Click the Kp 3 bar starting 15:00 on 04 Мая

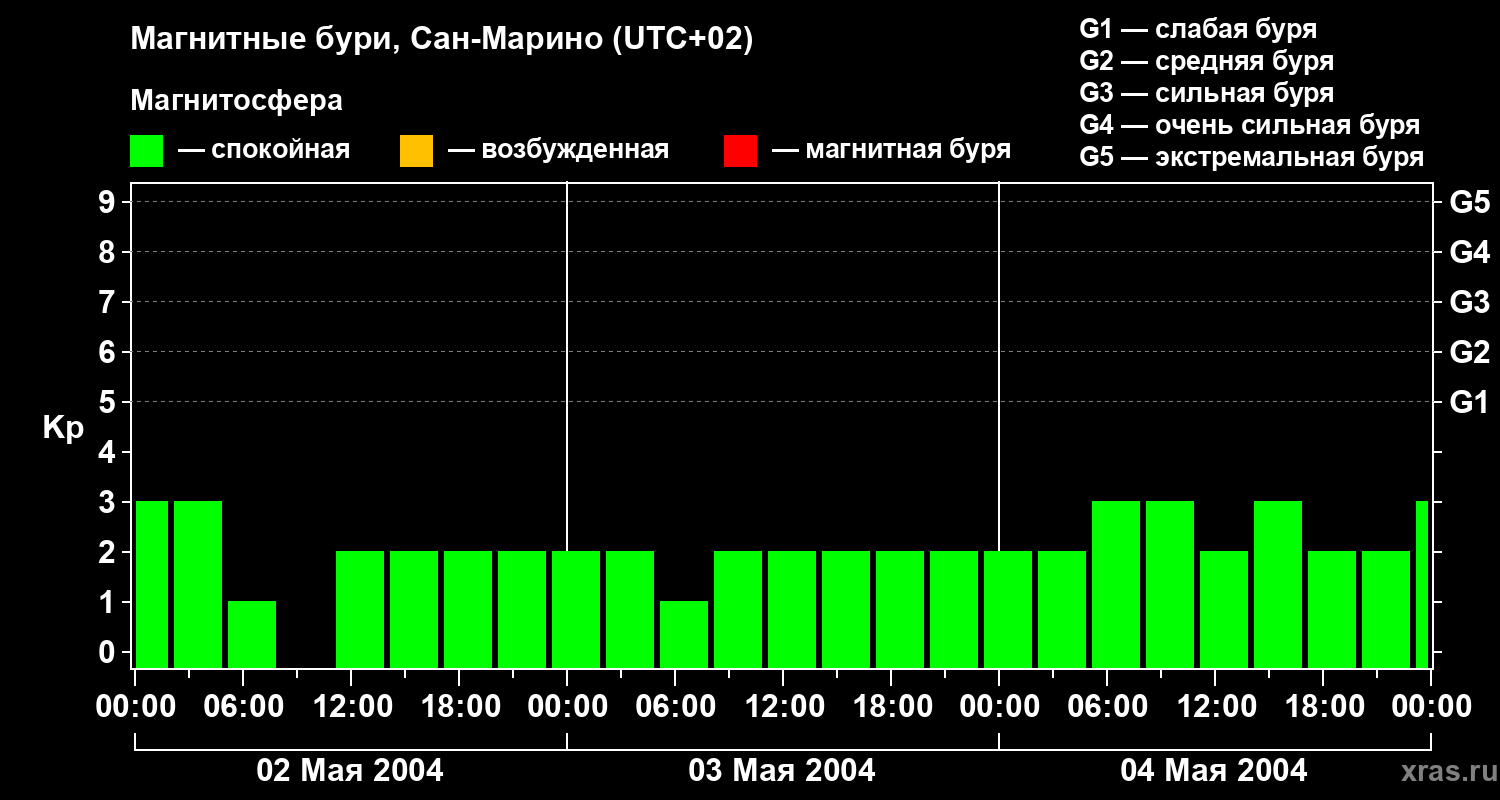[x=1278, y=584]
